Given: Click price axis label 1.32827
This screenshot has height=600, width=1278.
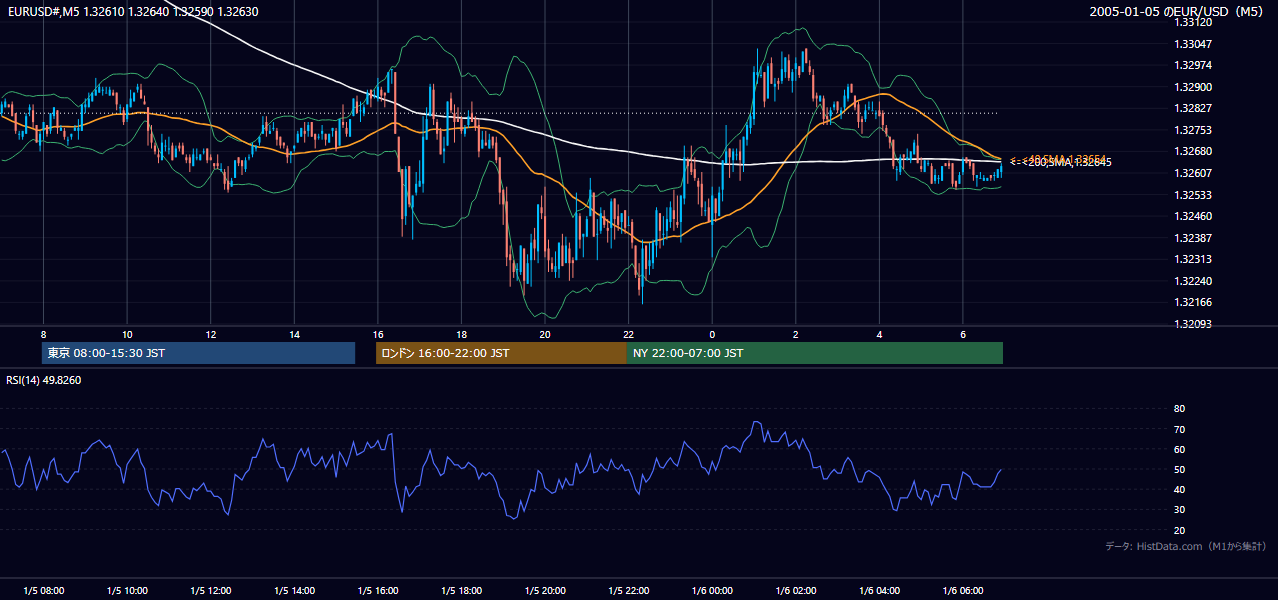Looking at the screenshot, I should pos(1193,108).
